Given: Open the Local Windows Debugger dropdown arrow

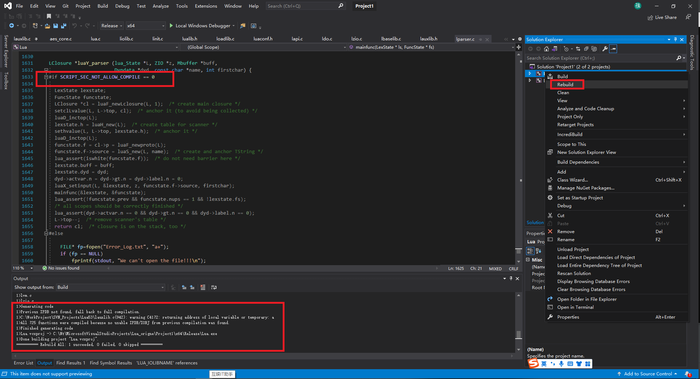Looking at the screenshot, I should click(x=233, y=26).
